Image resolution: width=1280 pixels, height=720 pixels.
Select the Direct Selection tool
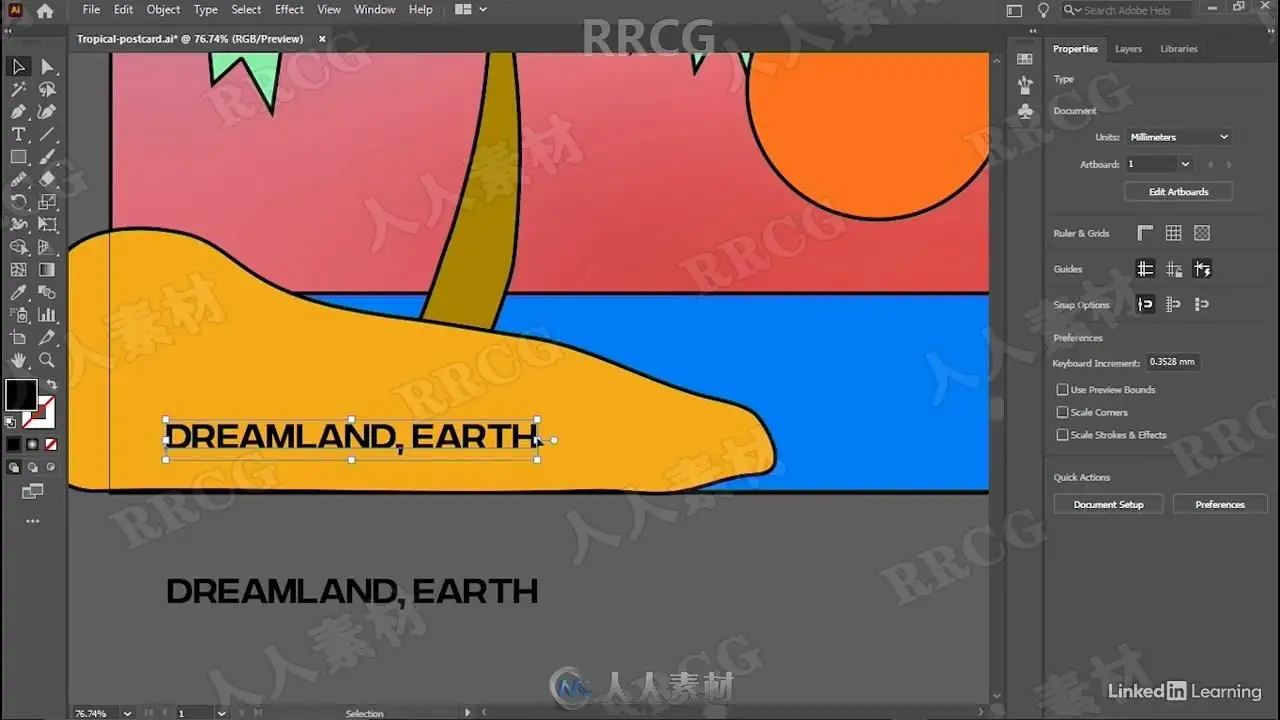pyautogui.click(x=47, y=66)
